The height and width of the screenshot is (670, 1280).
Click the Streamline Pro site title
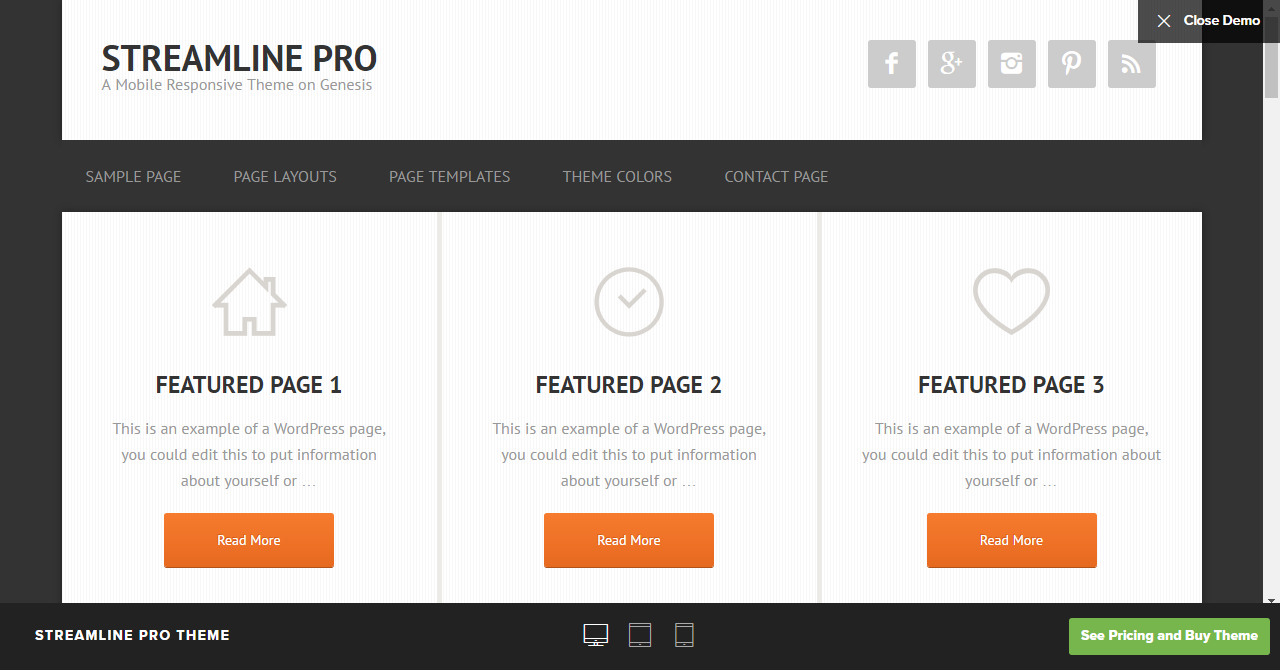[x=239, y=58]
